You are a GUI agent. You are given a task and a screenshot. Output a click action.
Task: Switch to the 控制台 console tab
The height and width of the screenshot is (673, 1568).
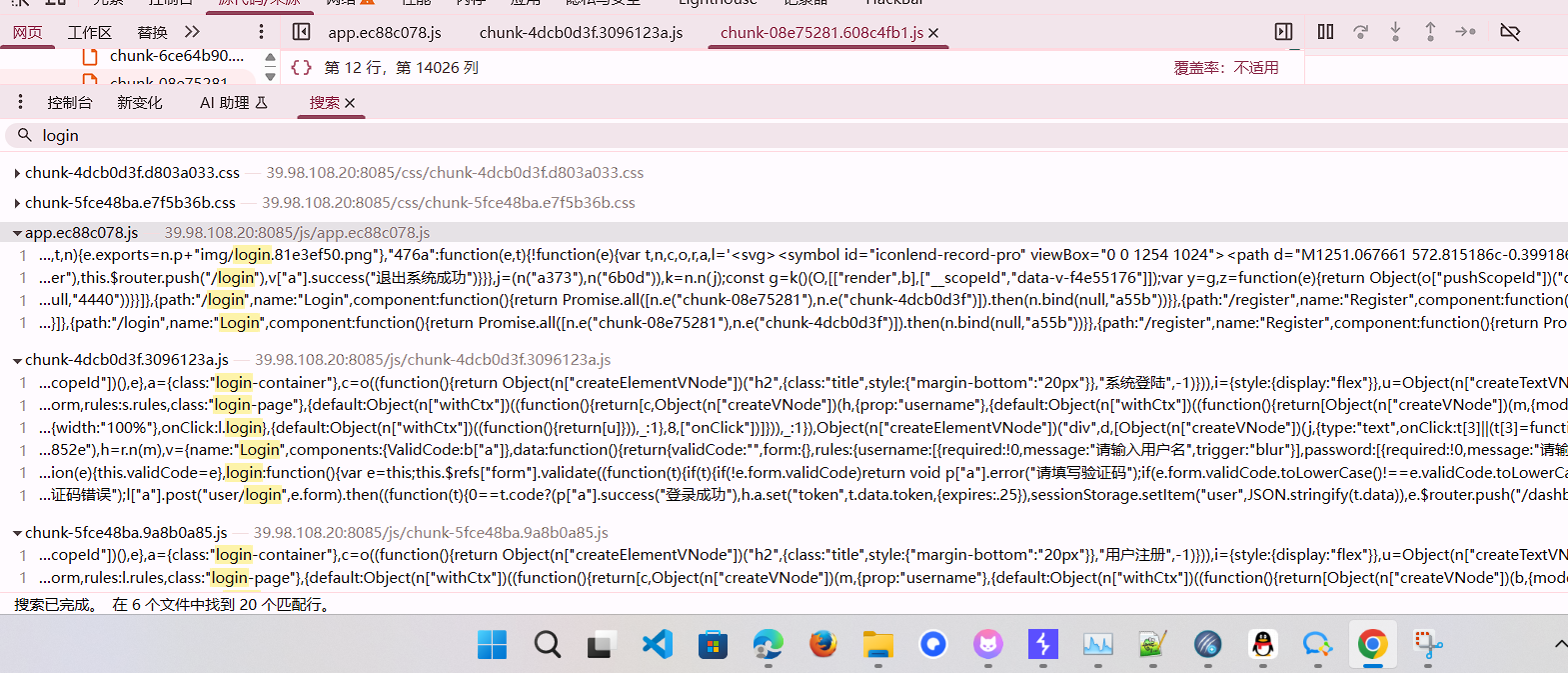69,102
